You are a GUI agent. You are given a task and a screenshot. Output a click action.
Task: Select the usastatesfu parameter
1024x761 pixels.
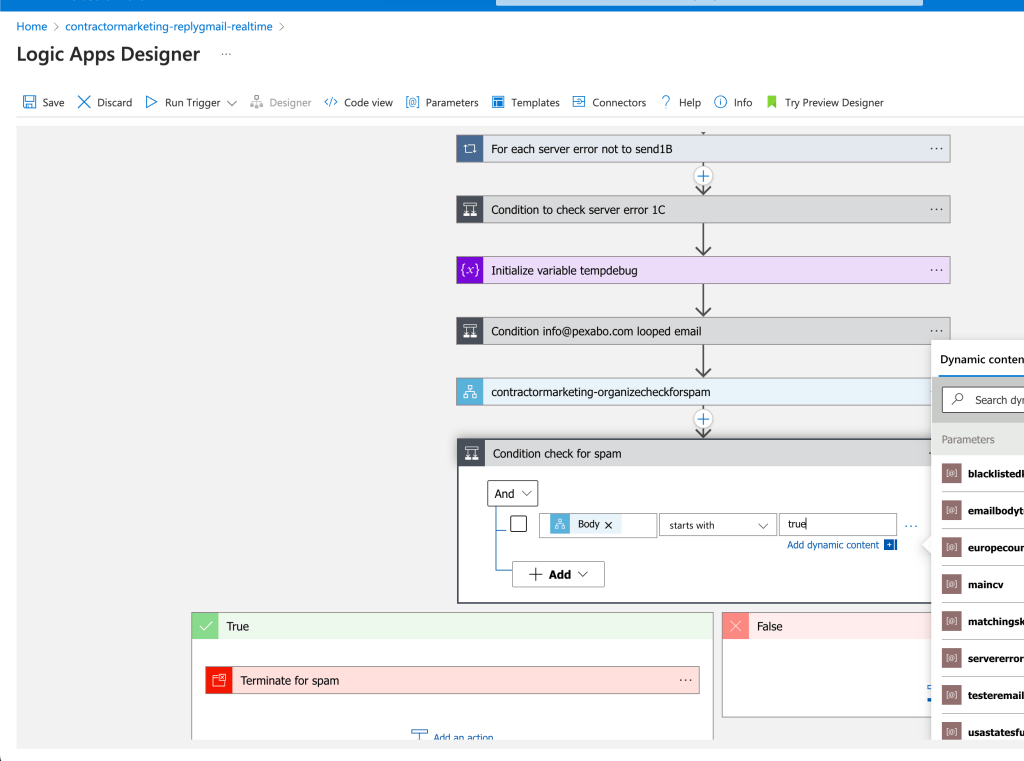click(x=983, y=732)
